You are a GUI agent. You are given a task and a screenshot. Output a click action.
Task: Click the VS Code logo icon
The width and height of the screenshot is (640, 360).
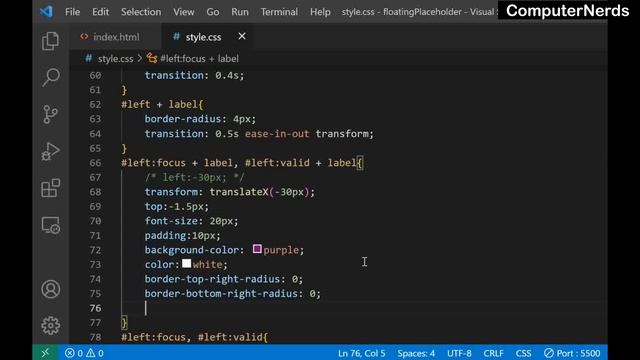click(x=46, y=11)
